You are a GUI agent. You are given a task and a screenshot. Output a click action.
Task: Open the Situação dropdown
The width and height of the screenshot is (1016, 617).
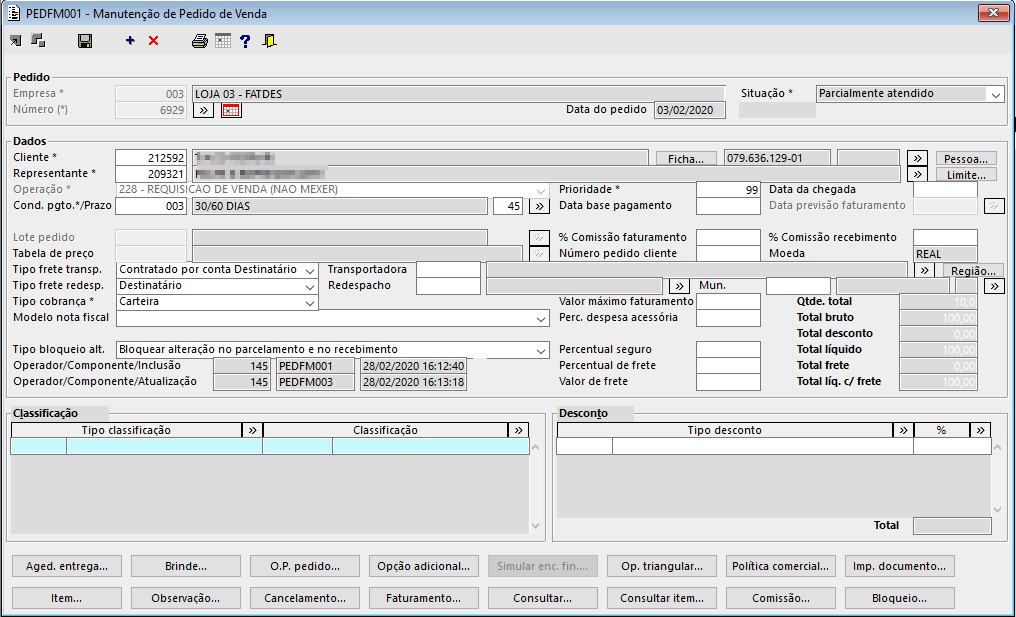coord(995,94)
